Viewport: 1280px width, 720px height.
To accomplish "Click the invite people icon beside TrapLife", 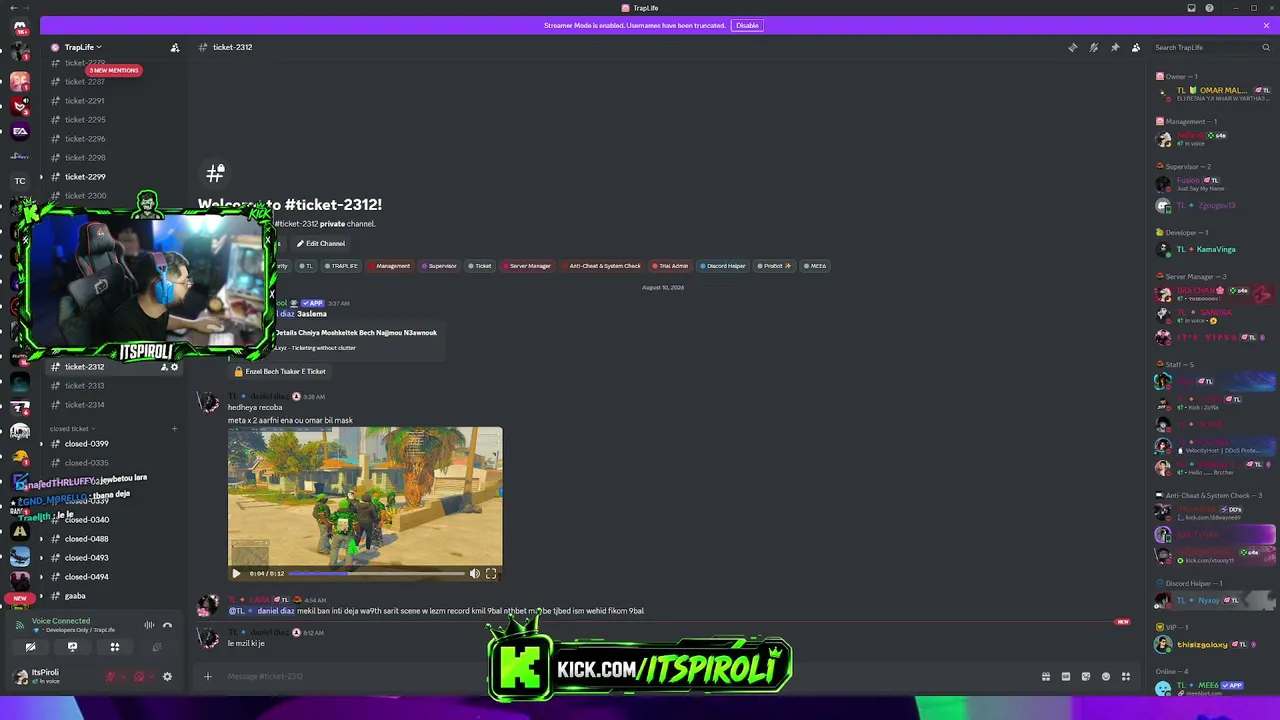I will (175, 47).
